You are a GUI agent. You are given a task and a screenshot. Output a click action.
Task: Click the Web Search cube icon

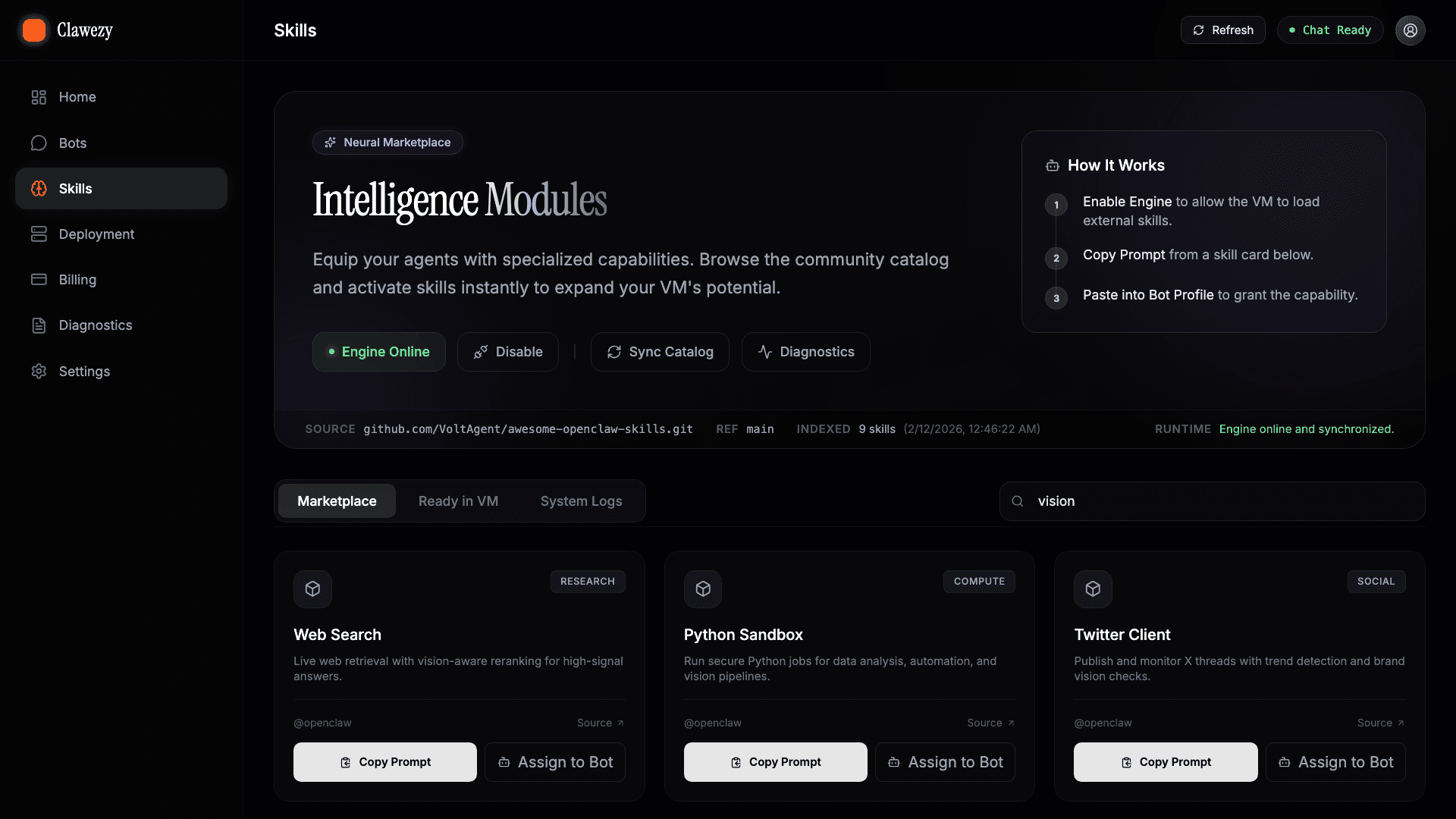[312, 589]
